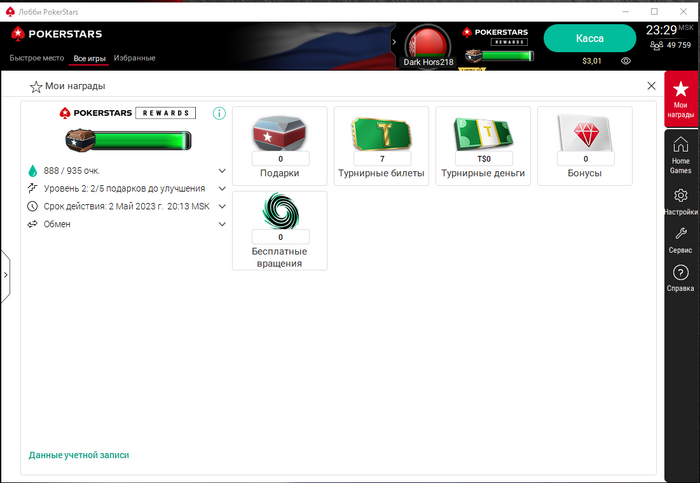The height and width of the screenshot is (483, 700).
Task: Click the rewards info icon
Action: [x=219, y=113]
